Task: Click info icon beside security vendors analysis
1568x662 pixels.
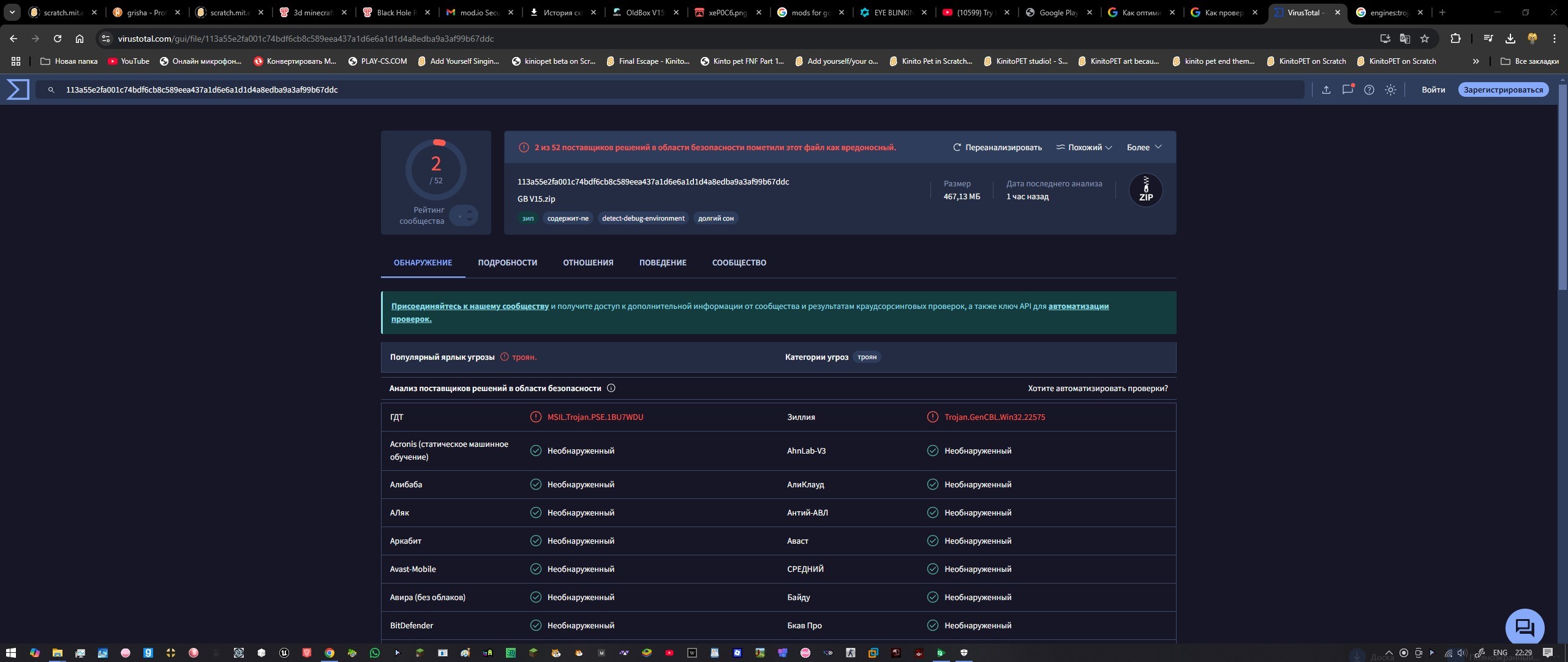Action: click(x=611, y=388)
